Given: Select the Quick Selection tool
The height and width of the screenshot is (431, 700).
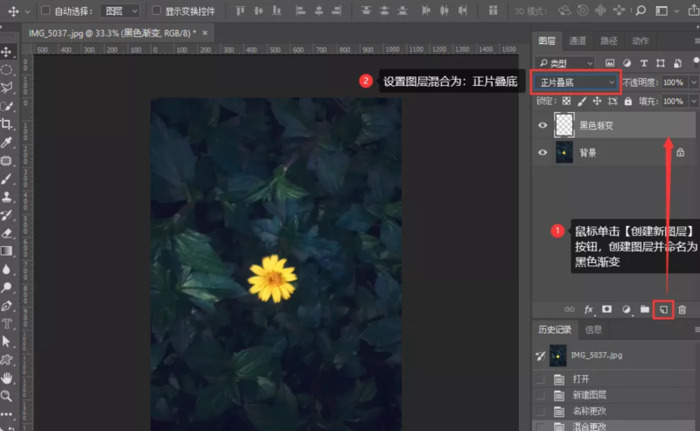Looking at the screenshot, I should pos(6,106).
